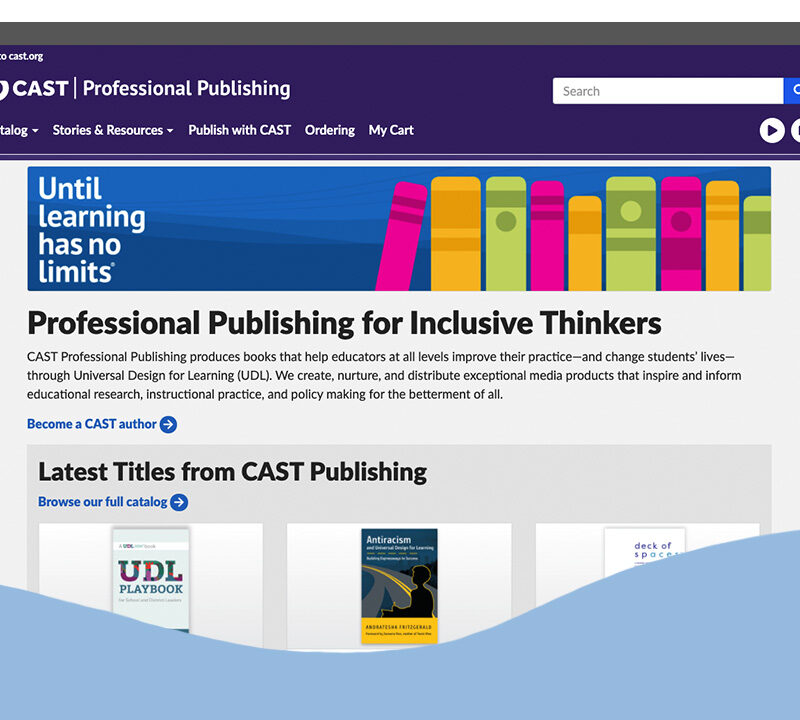Click the Latest Titles from CAST Publishing heading

[x=233, y=471]
